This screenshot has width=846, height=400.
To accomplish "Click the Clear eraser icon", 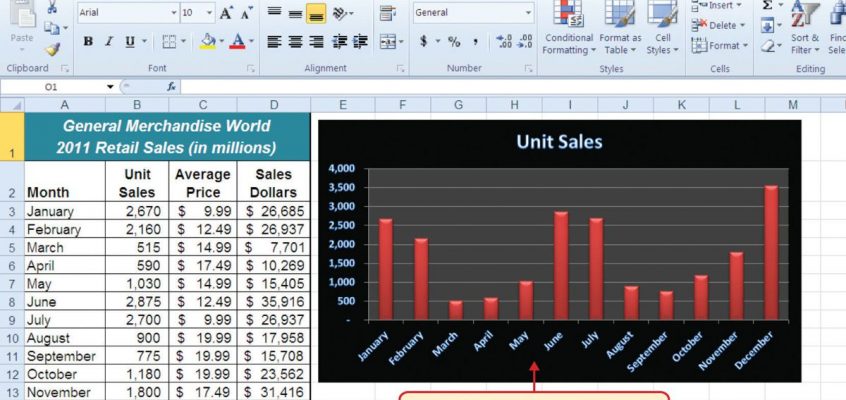I will click(x=768, y=46).
